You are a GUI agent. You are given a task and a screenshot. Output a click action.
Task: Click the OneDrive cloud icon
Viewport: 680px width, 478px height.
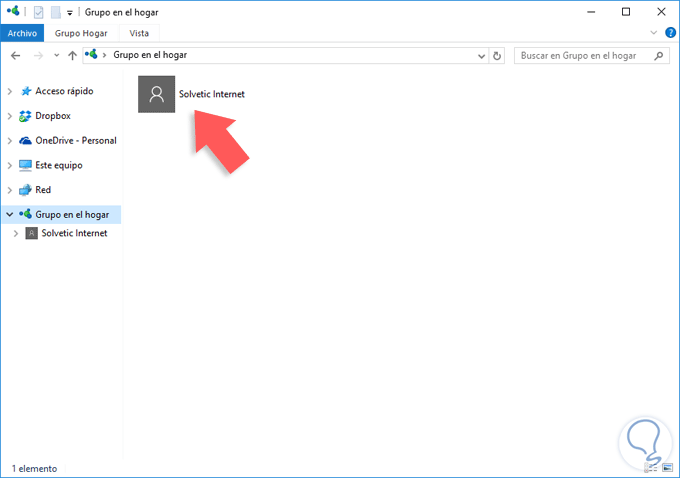pyautogui.click(x=26, y=141)
